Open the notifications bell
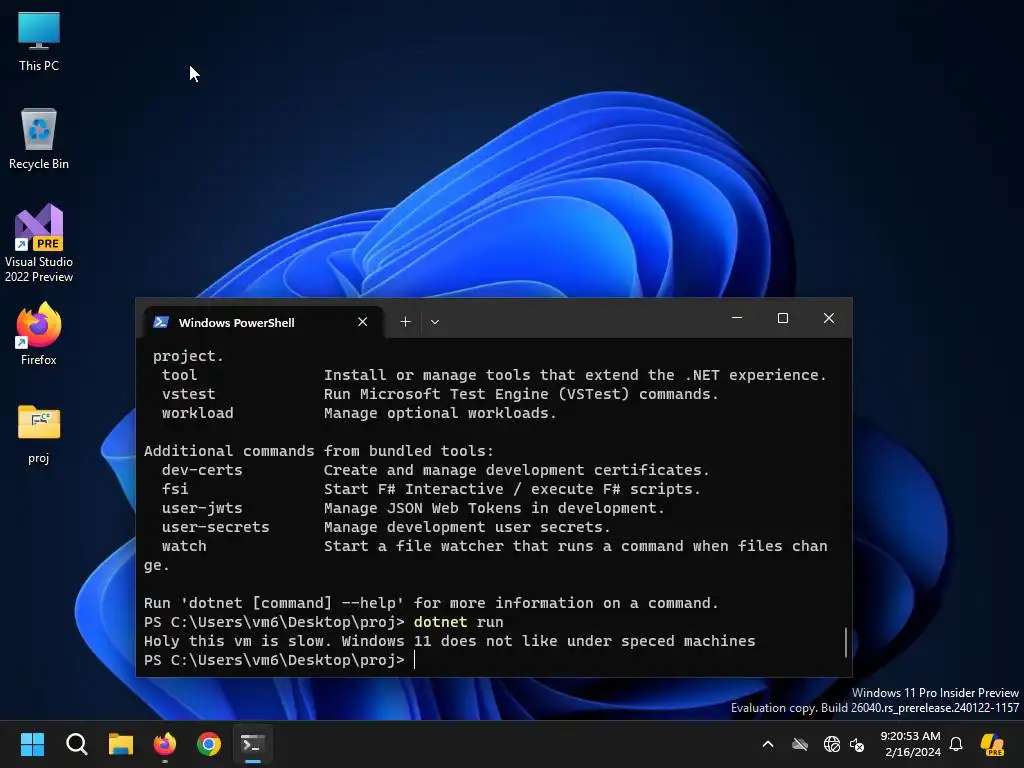Viewport: 1024px width, 768px height. tap(956, 744)
